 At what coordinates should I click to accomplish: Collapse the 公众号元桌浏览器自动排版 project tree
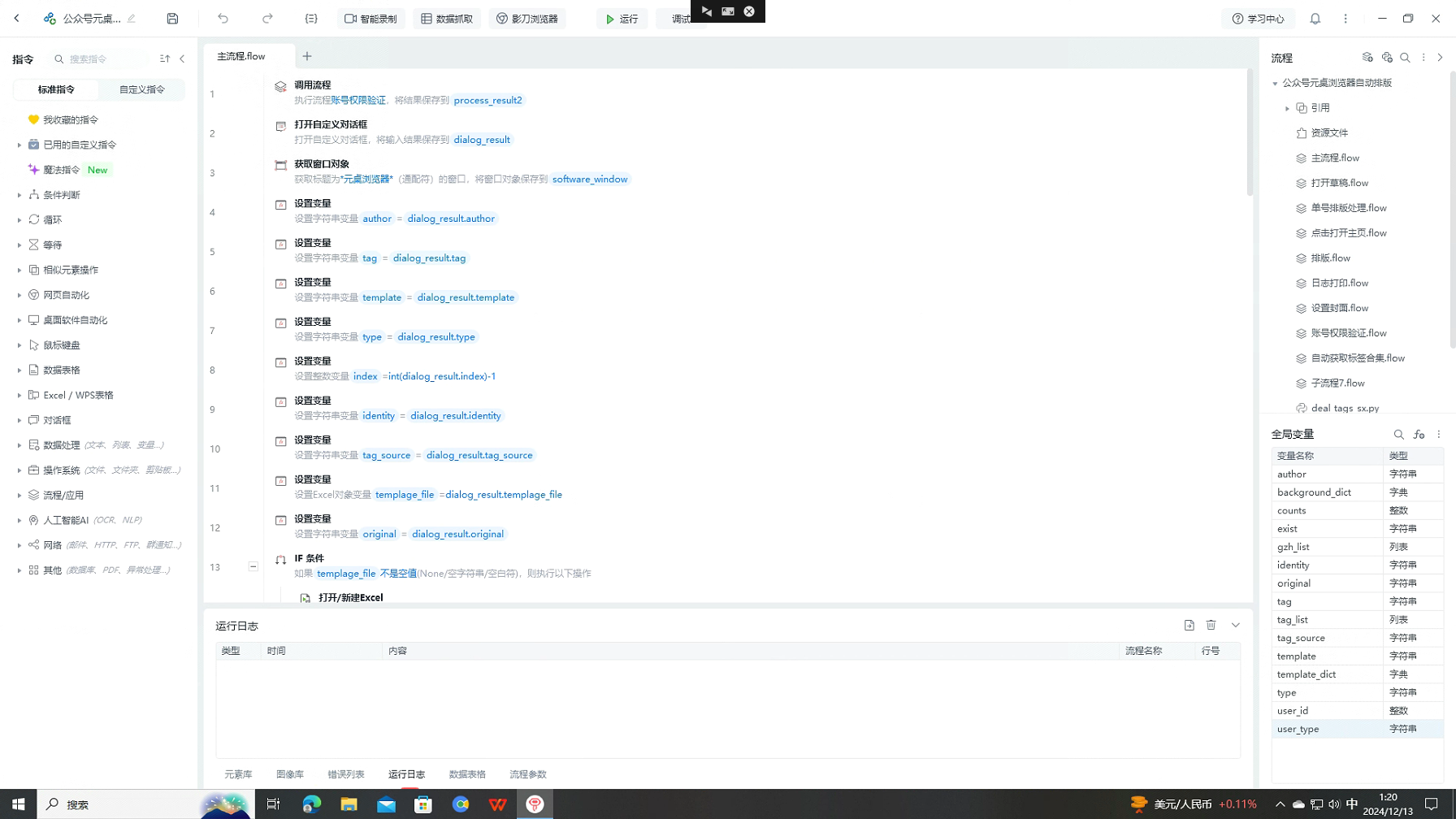pos(1275,83)
